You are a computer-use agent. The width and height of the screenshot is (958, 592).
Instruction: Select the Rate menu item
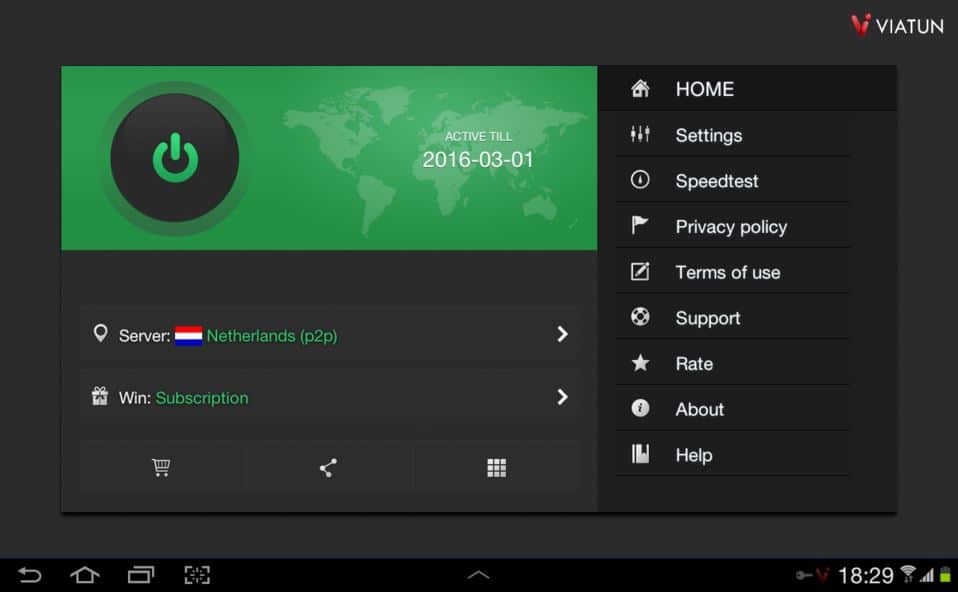click(733, 364)
